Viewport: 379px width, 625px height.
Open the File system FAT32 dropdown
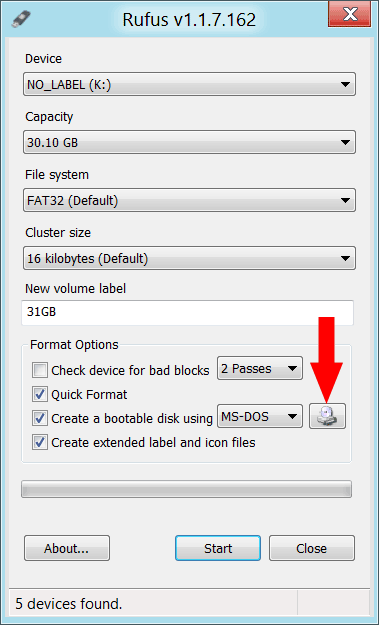(189, 200)
